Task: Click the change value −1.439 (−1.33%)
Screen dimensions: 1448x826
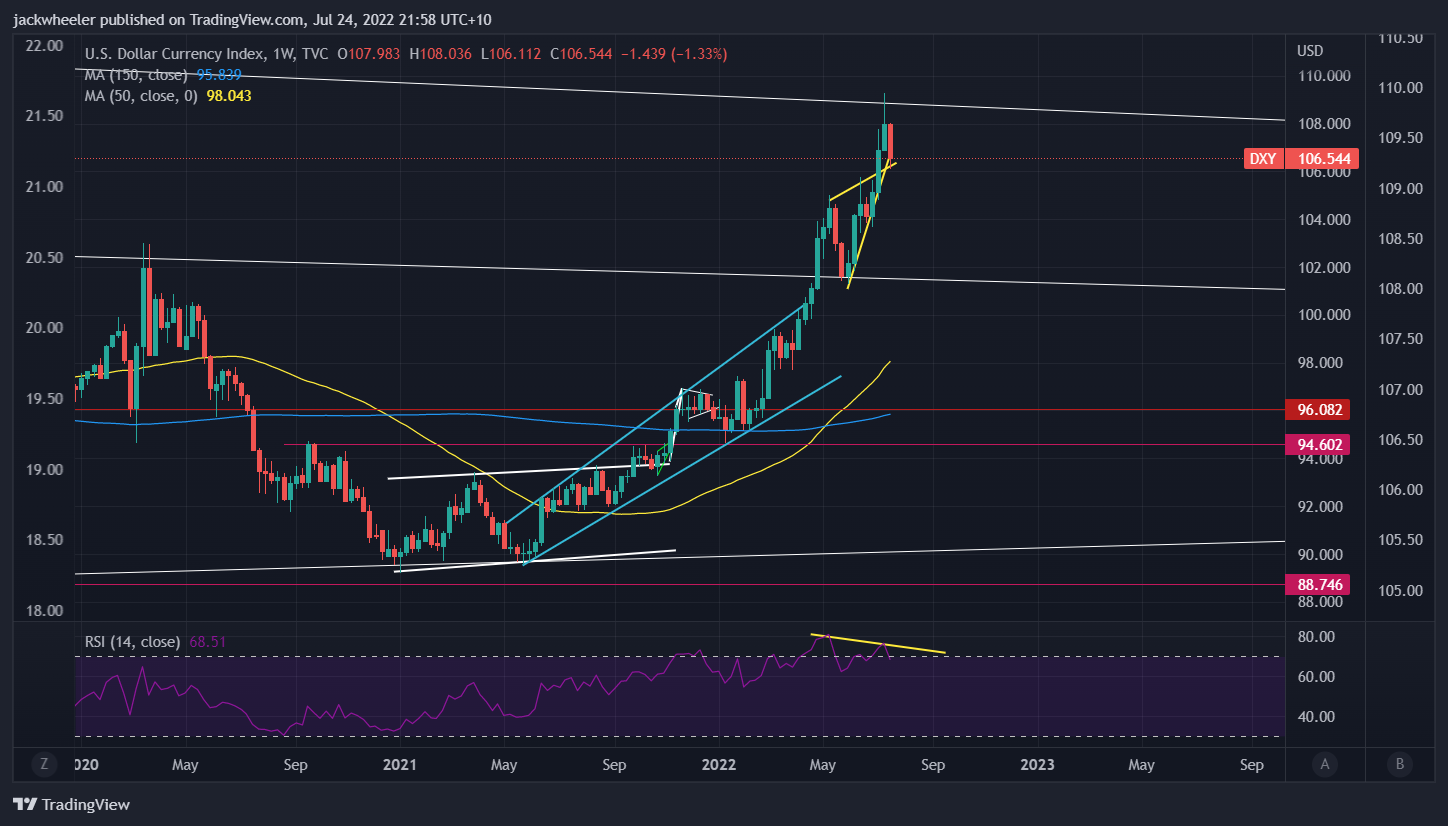Action: tap(674, 54)
